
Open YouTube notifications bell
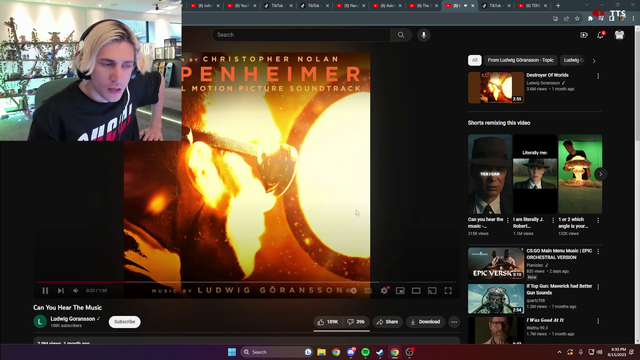(600, 35)
